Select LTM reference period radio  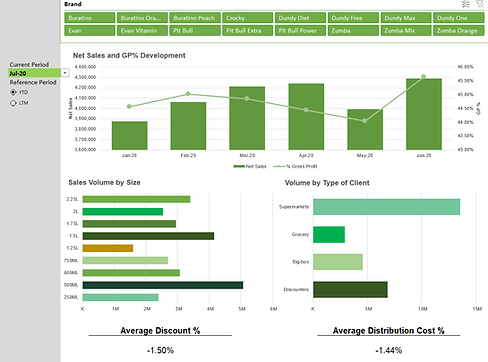(13, 103)
